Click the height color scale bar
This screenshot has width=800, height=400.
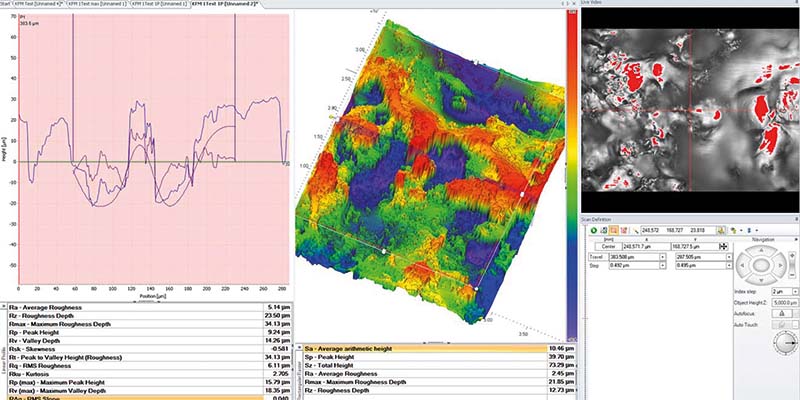pos(572,176)
